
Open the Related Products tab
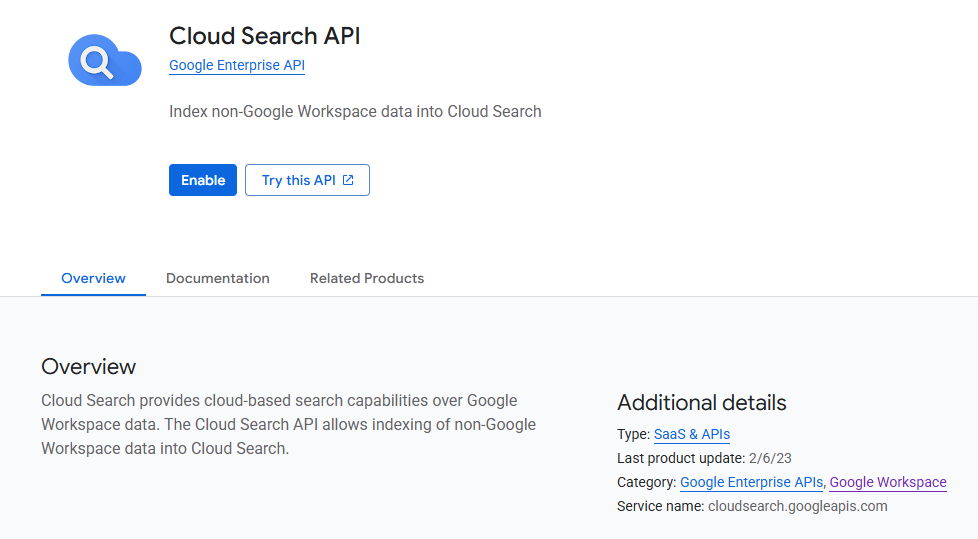click(367, 278)
